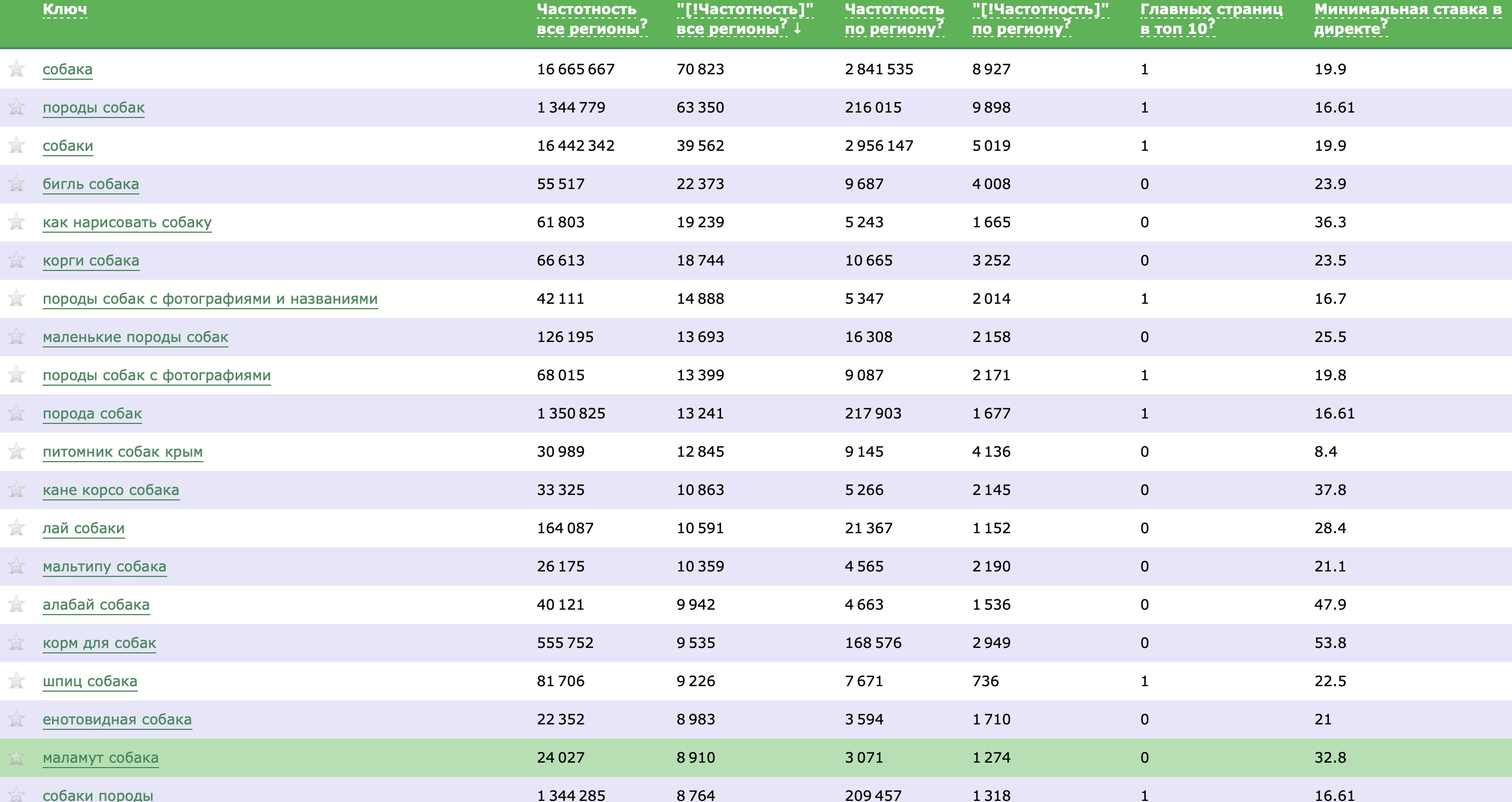Viewport: 1512px width, 802px height.
Task: Star the 'как нарисовать собаку' row
Action: tap(16, 222)
